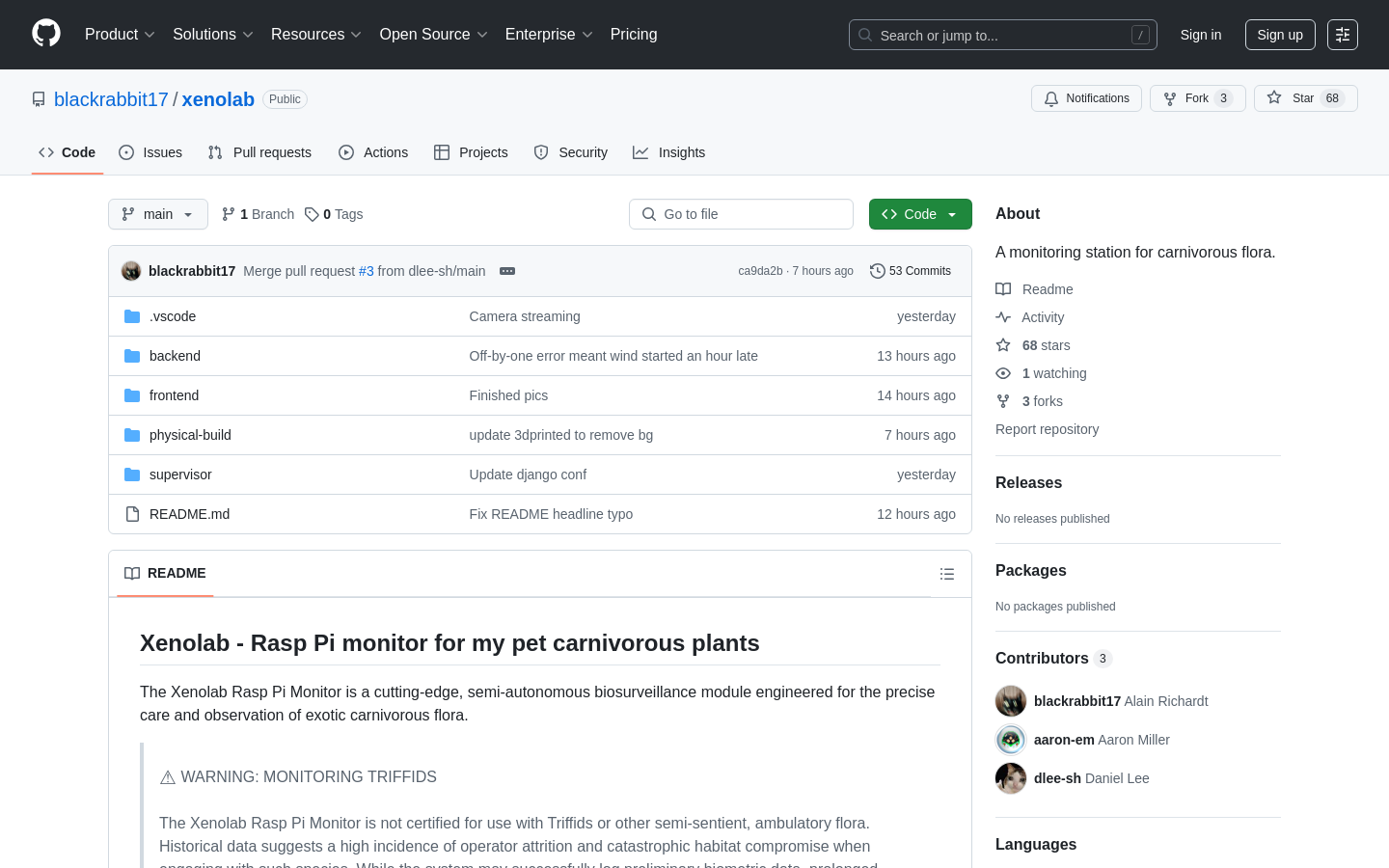Switch to the Security tab
The image size is (1389, 868).
coord(571,152)
